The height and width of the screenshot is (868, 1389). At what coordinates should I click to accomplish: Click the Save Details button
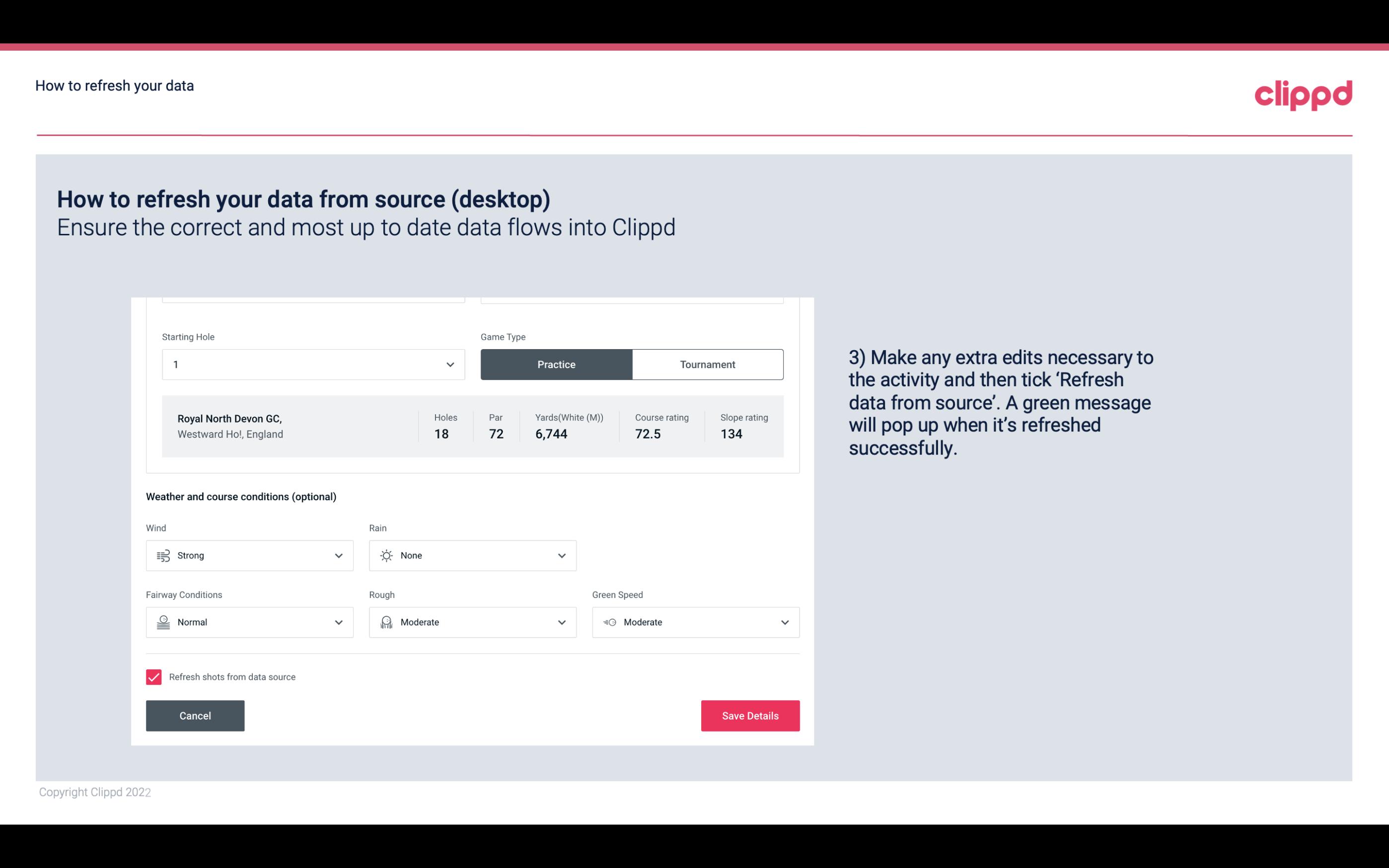[750, 715]
